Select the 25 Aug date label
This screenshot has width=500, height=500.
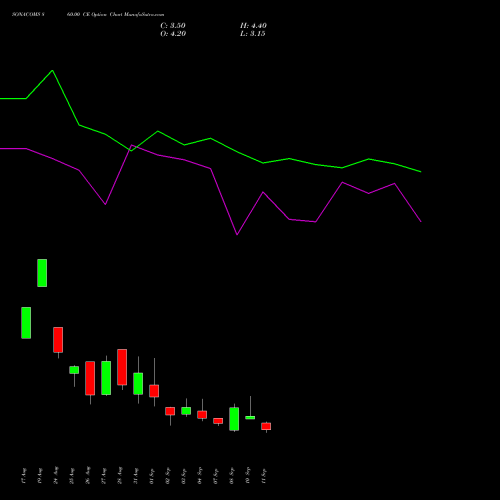tap(72, 476)
